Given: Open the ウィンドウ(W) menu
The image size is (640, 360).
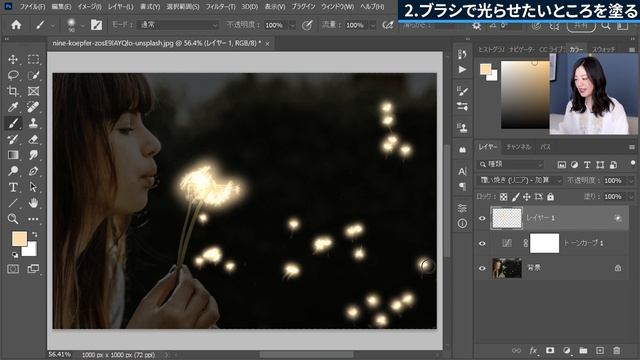Looking at the screenshot, I should [337, 7].
